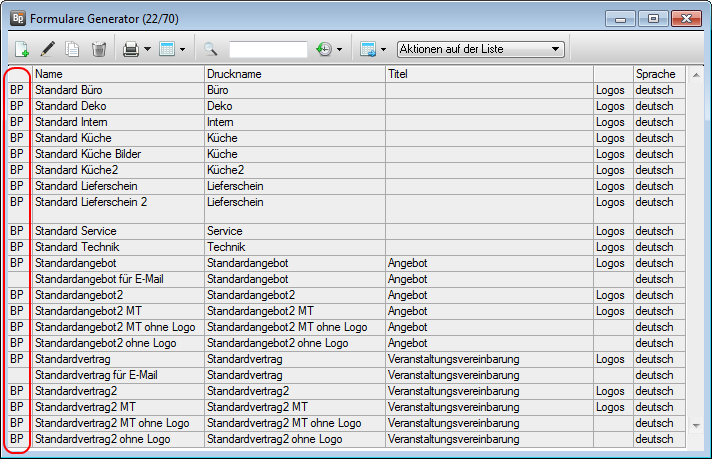Viewport: 712px width, 459px height.
Task: Sort by the Name column header
Action: (x=117, y=74)
